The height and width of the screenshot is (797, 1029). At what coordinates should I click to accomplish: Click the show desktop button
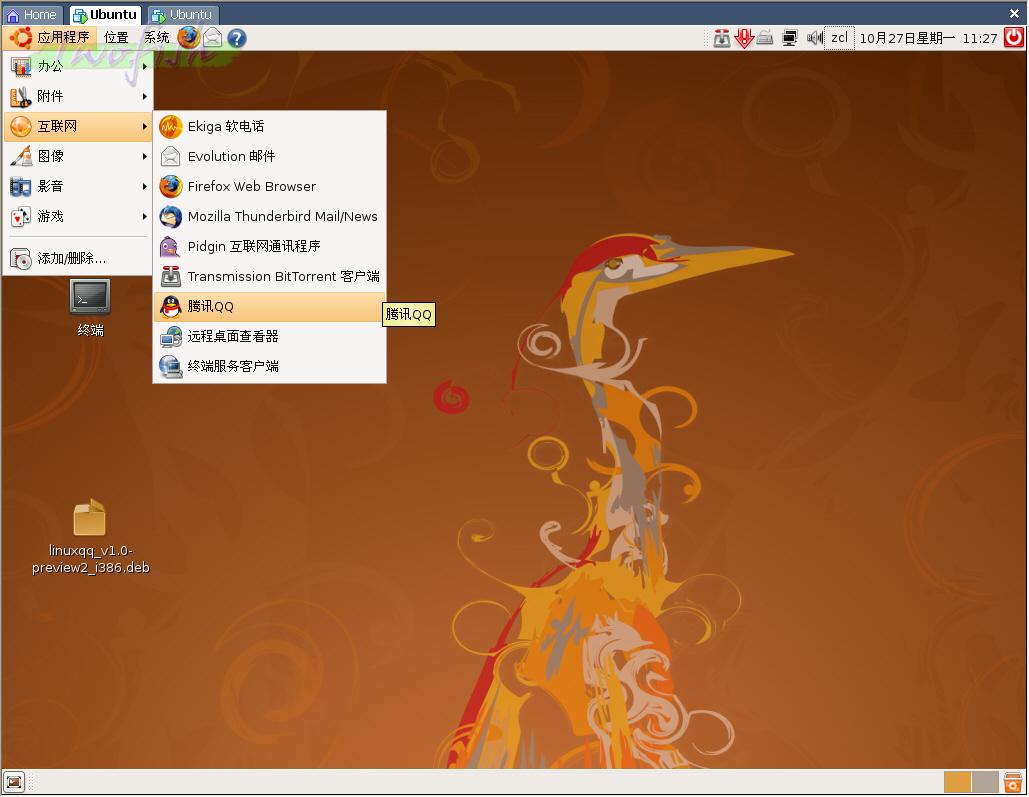(14, 782)
